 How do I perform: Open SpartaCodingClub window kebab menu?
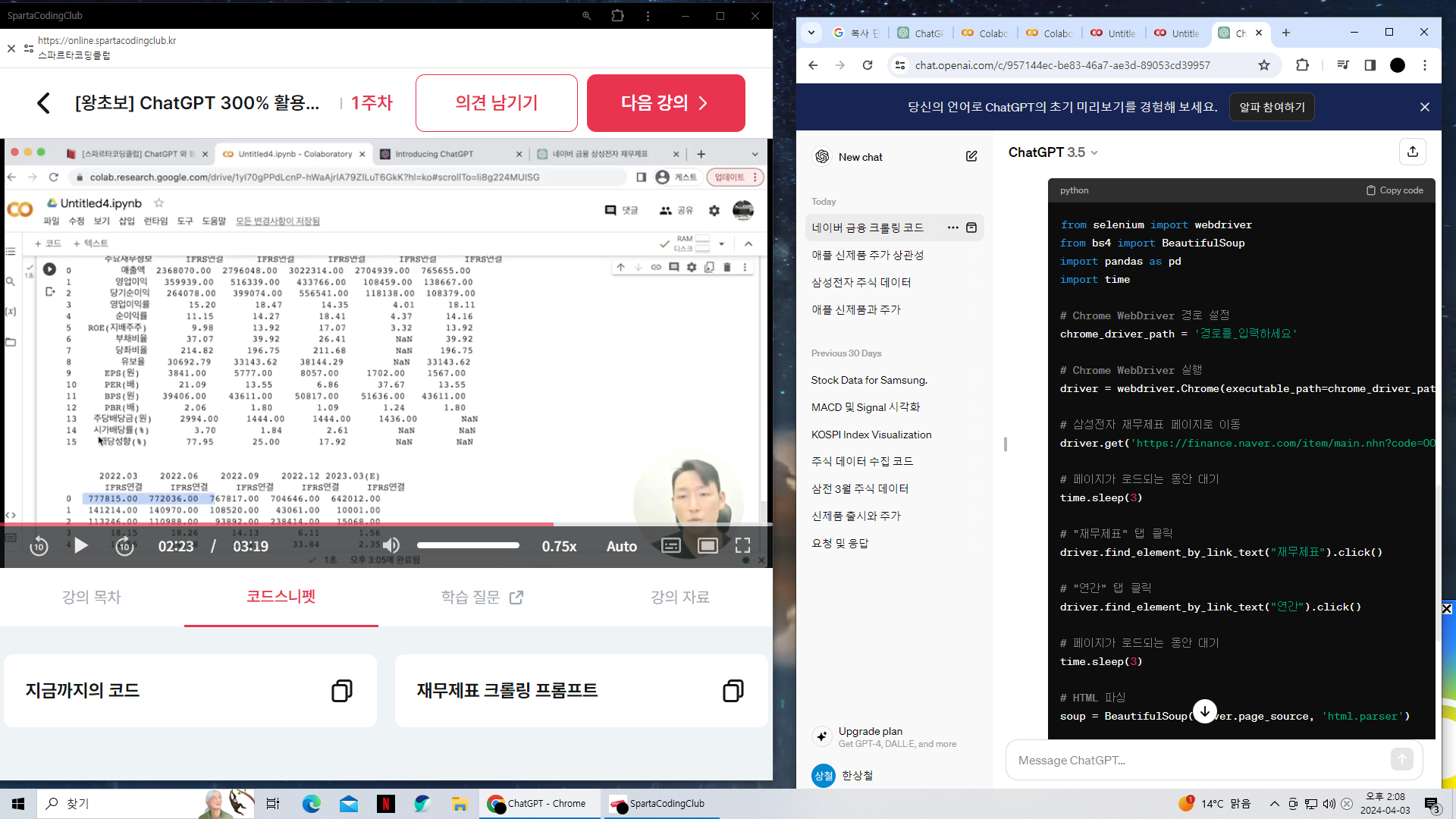point(648,16)
